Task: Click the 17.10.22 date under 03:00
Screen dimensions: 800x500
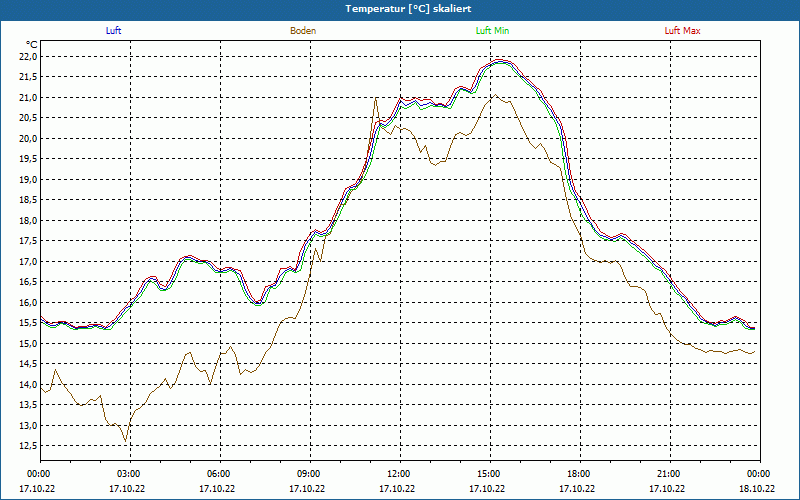Action: 127,488
